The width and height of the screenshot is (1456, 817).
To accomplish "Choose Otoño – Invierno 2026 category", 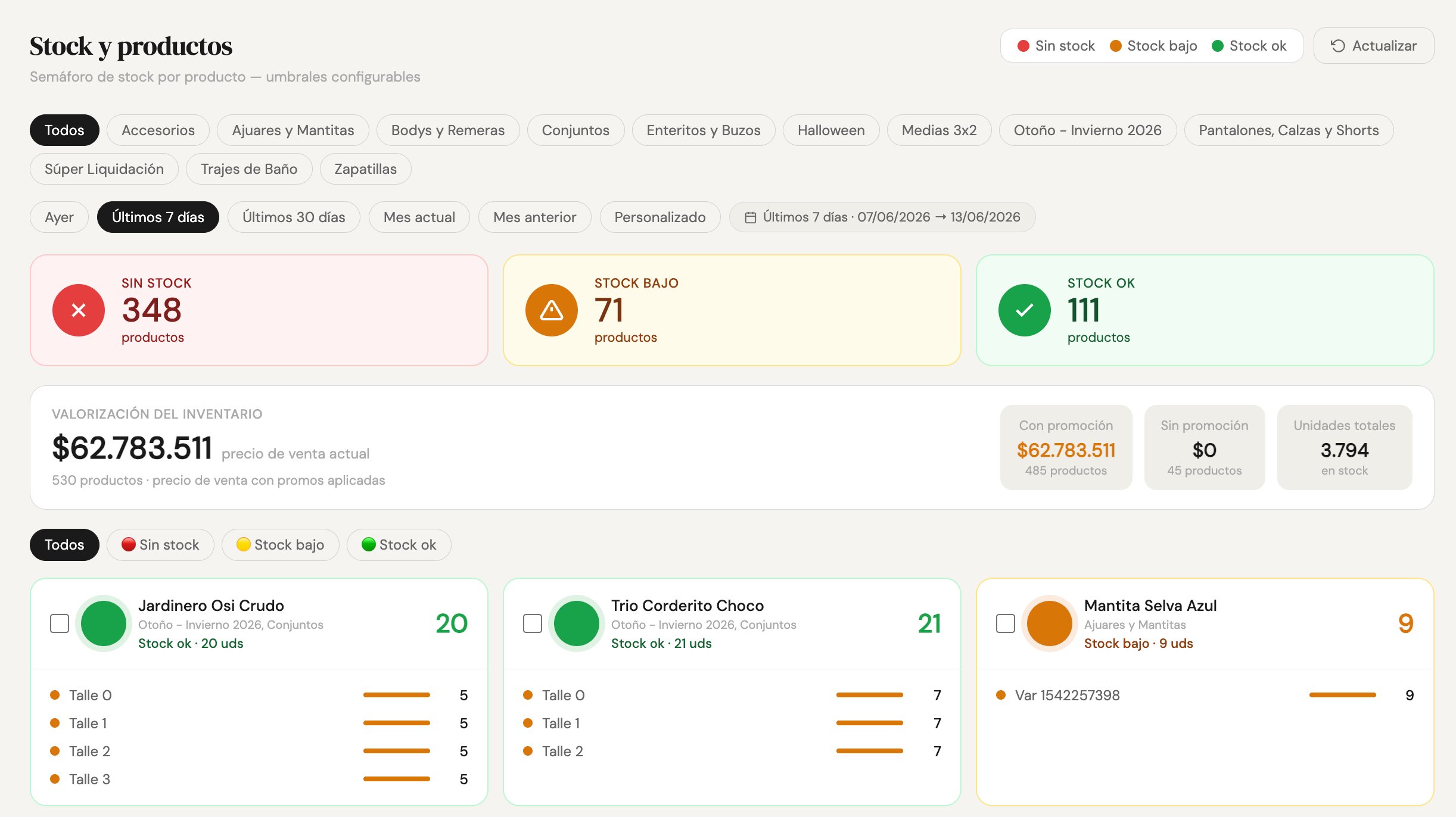I will click(1088, 130).
